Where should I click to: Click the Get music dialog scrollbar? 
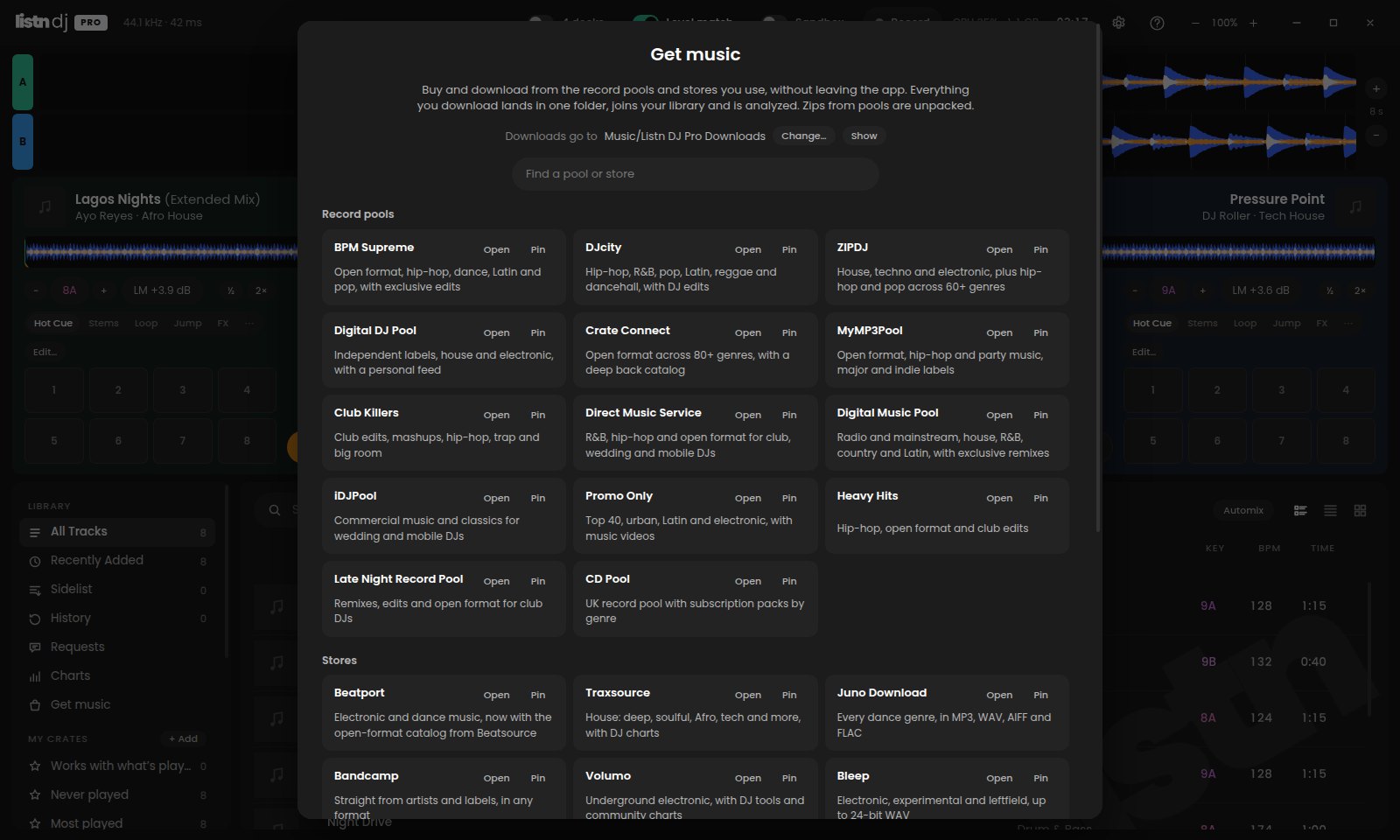coord(1098,278)
